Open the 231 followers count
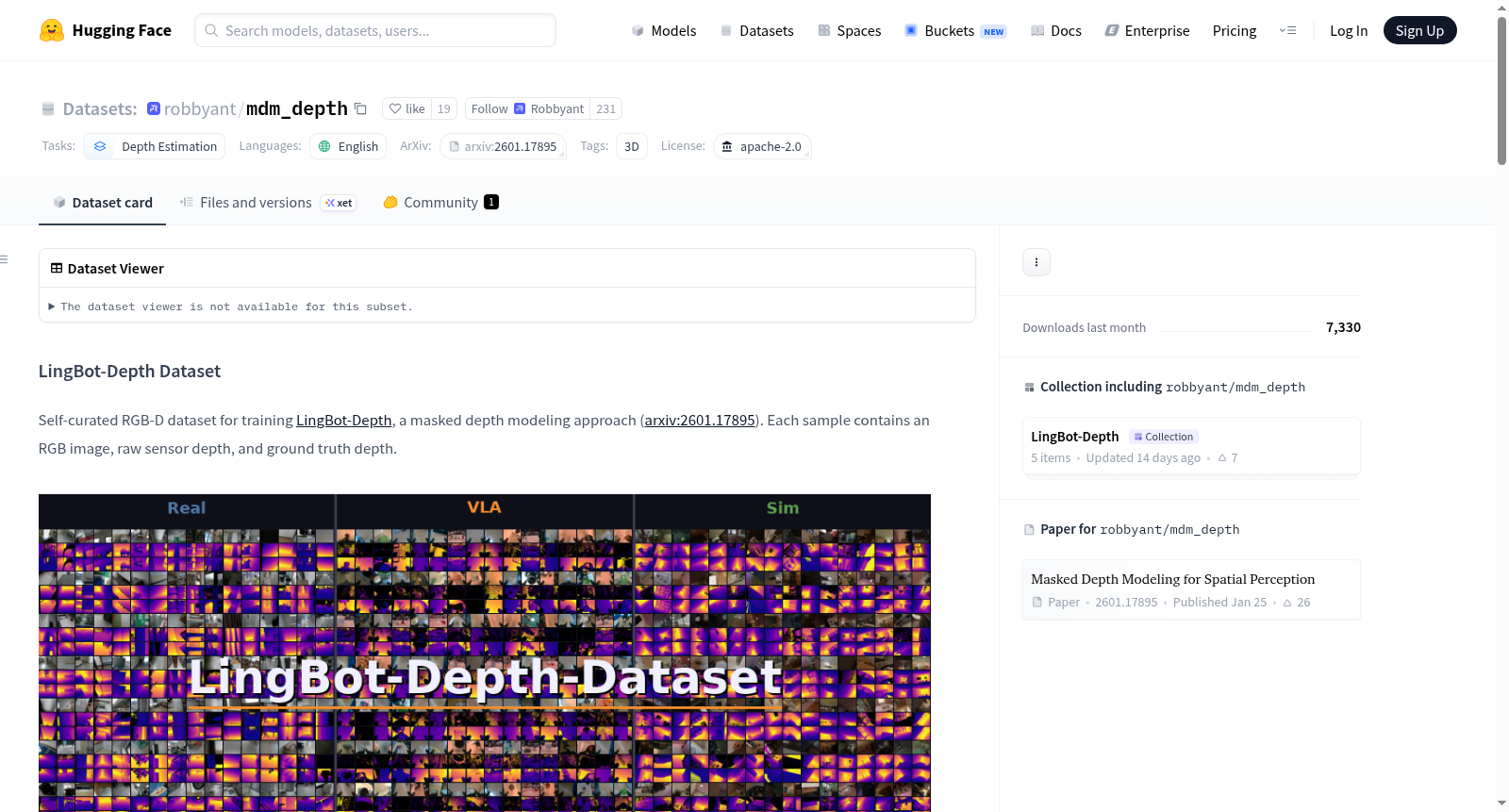The width and height of the screenshot is (1509, 812). pyautogui.click(x=606, y=108)
